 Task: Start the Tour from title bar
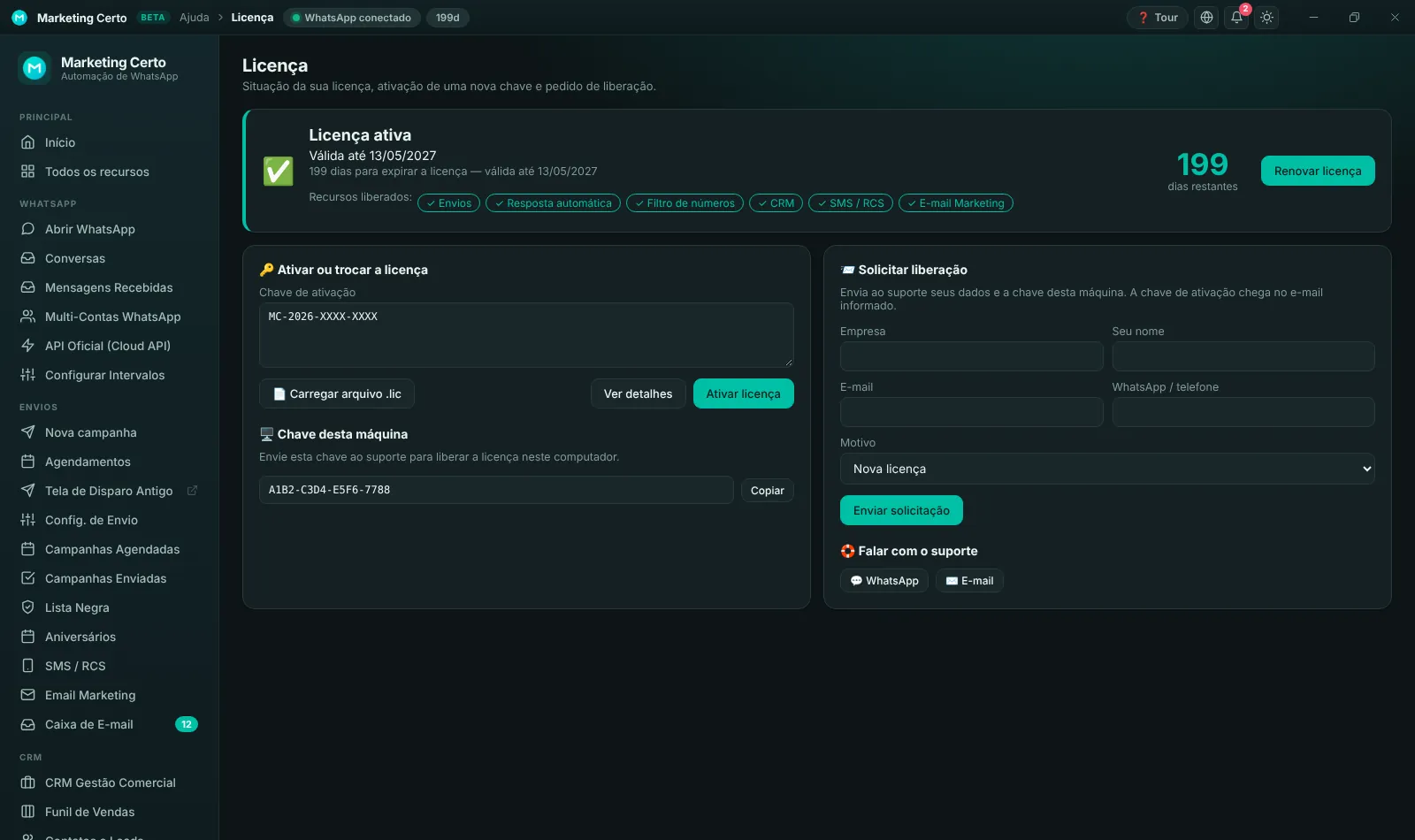tap(1158, 18)
